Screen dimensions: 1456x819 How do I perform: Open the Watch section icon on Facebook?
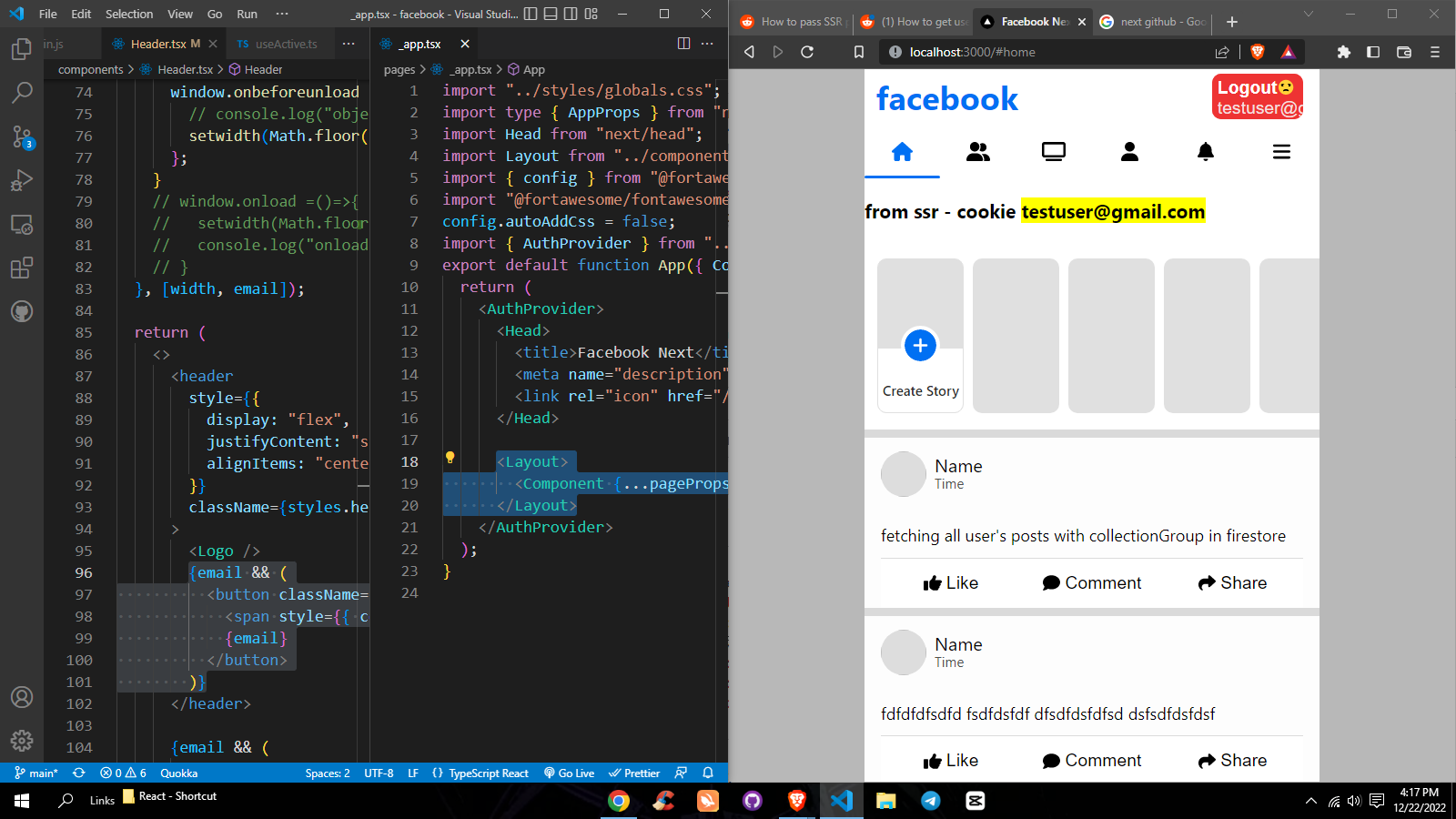pyautogui.click(x=1053, y=152)
